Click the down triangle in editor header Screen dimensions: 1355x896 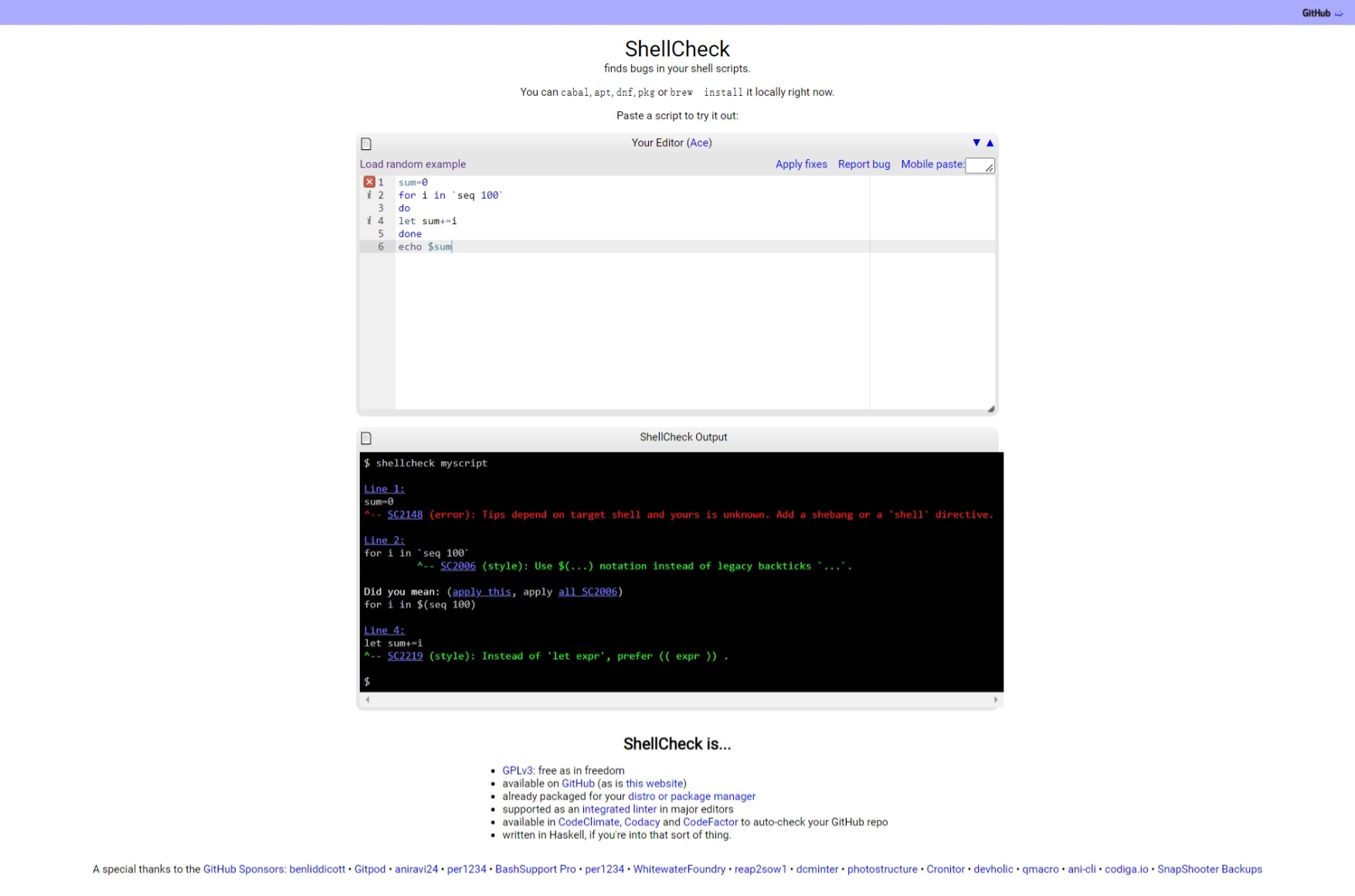point(976,143)
